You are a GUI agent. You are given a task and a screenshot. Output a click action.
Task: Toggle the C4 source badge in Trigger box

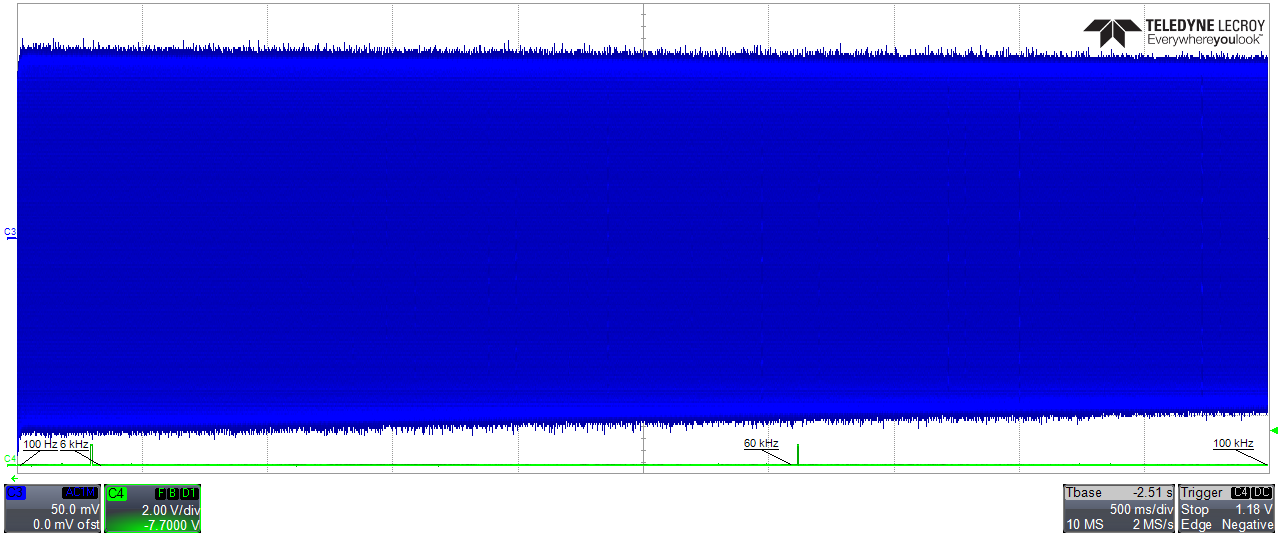tap(1240, 493)
